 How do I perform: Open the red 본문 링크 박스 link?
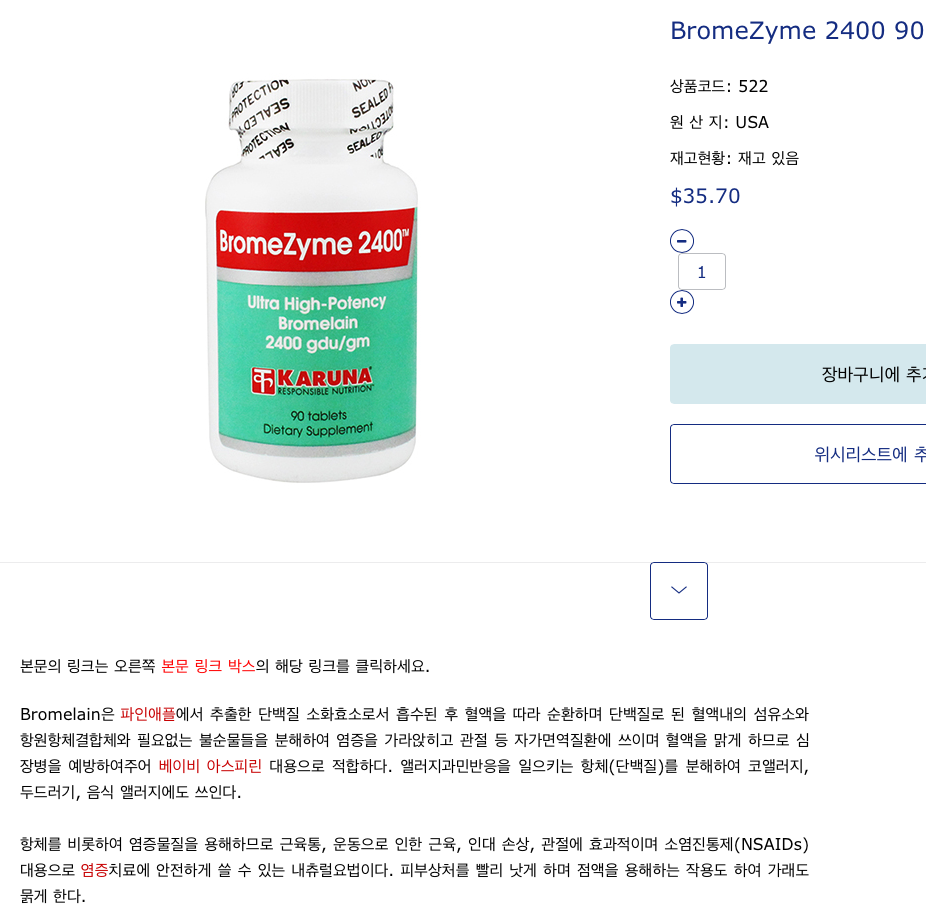208,666
